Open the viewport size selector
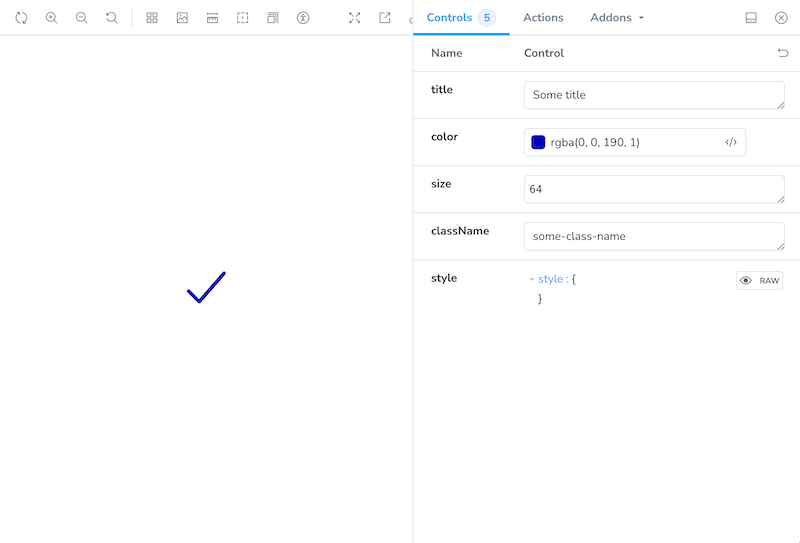 click(273, 18)
